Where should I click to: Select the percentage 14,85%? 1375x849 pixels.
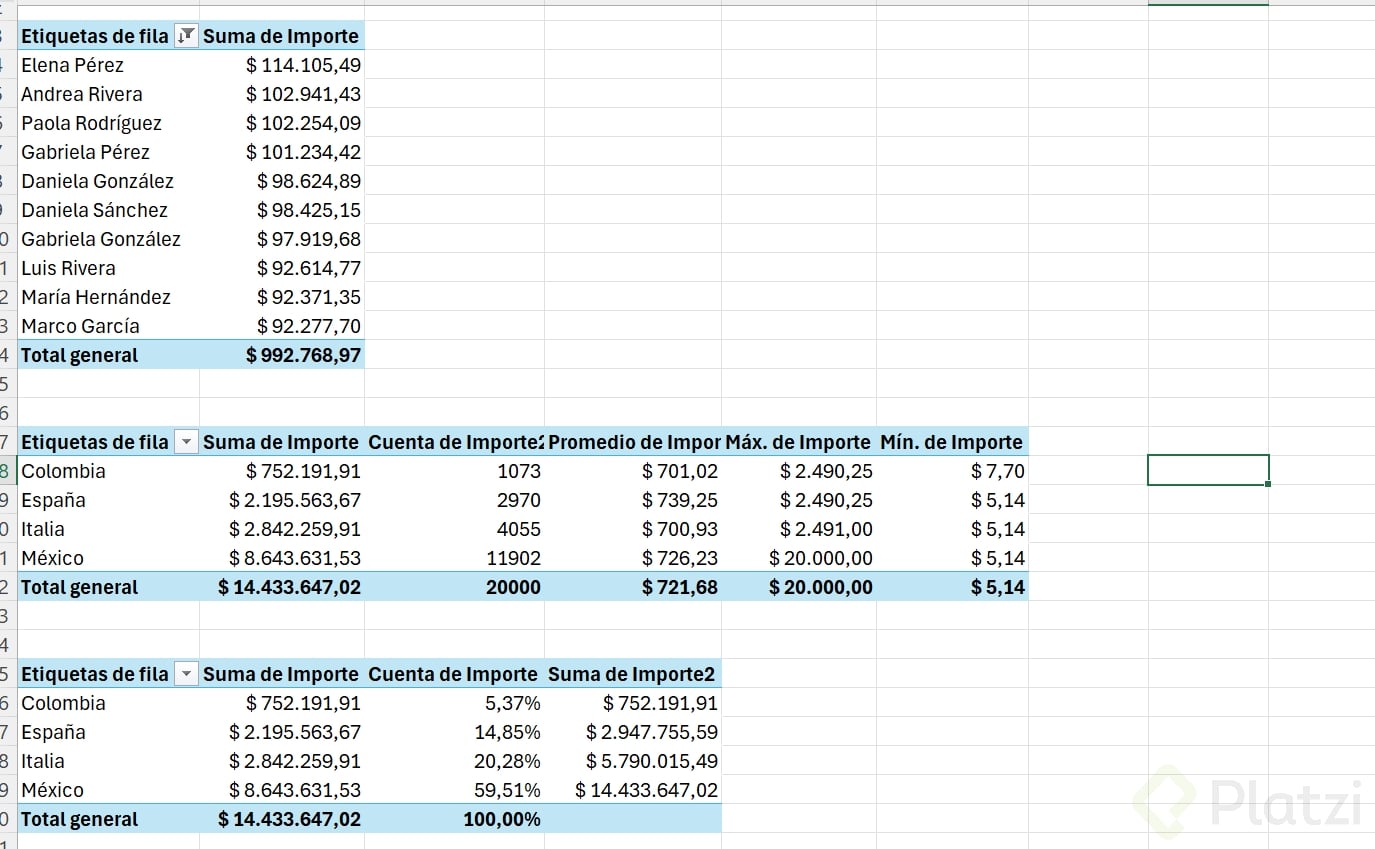point(507,732)
